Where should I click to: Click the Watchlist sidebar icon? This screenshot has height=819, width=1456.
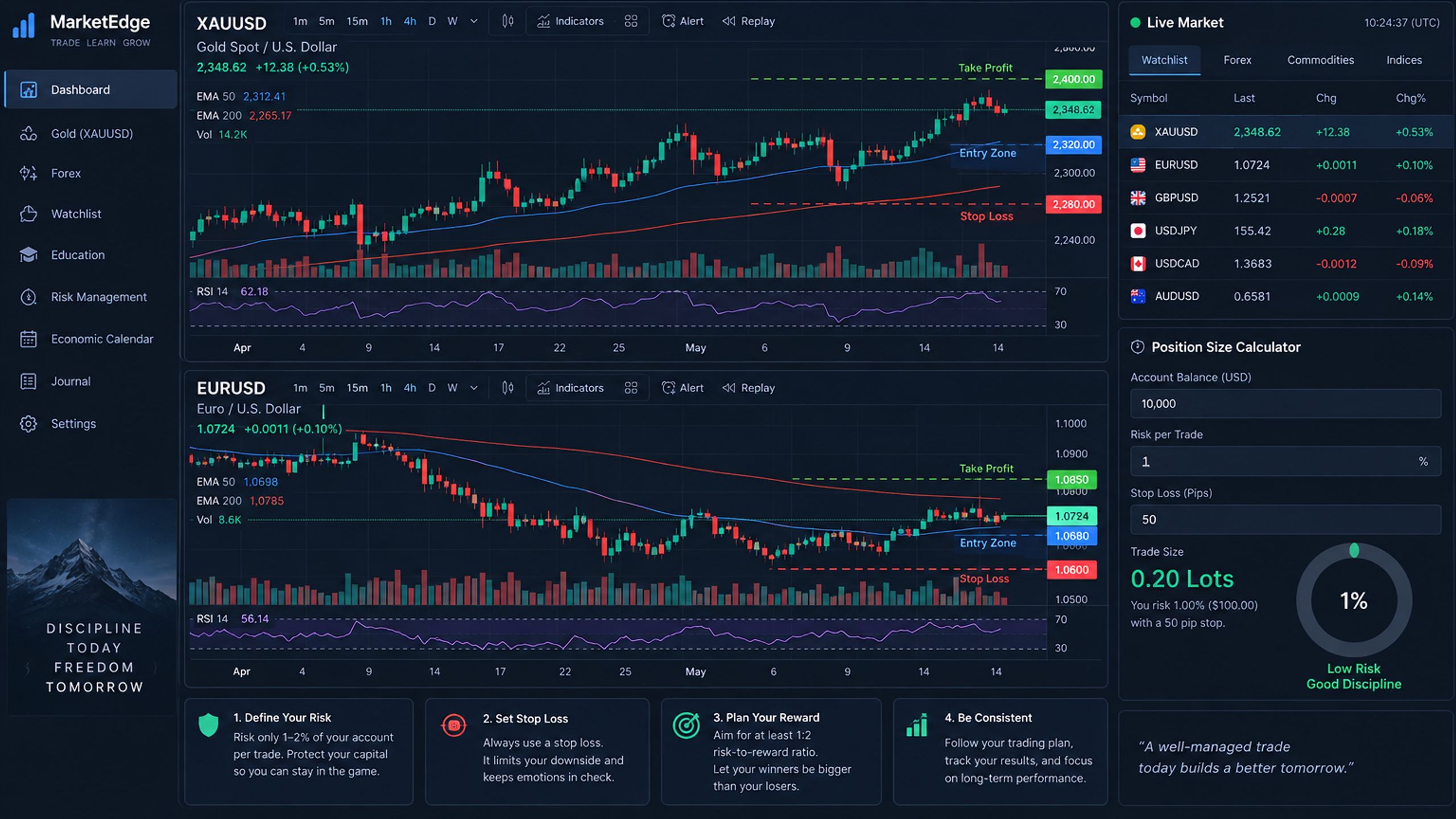28,214
